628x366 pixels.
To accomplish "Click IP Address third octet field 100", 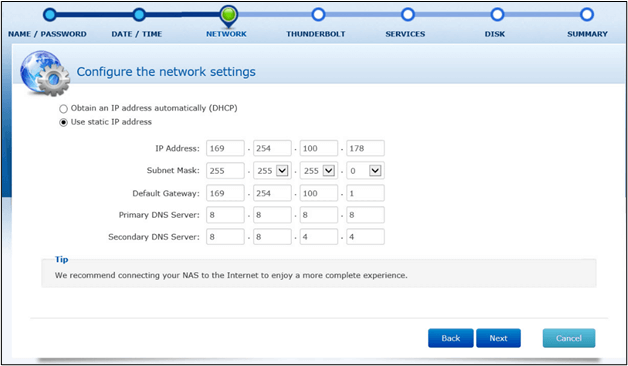I will tap(318, 148).
